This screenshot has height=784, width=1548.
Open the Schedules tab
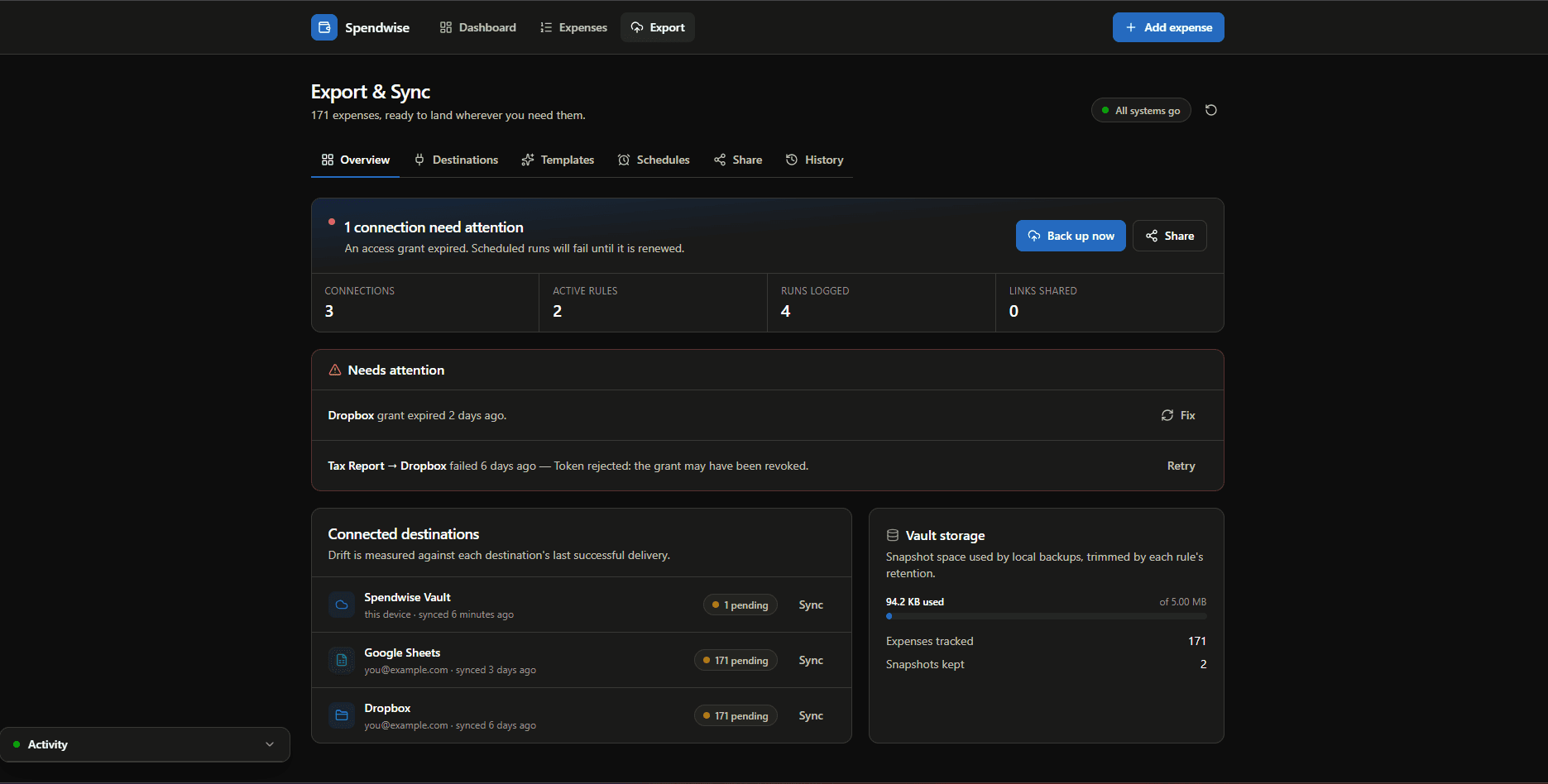(654, 160)
